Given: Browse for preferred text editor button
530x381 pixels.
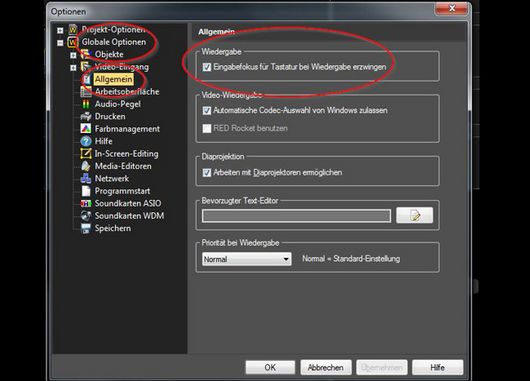Looking at the screenshot, I should [x=414, y=215].
